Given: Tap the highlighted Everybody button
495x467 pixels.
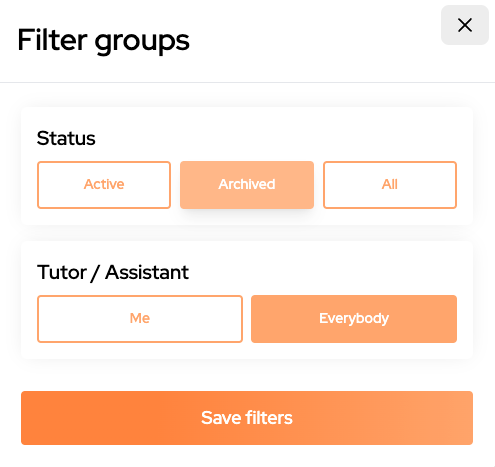Looking at the screenshot, I should click(x=354, y=319).
